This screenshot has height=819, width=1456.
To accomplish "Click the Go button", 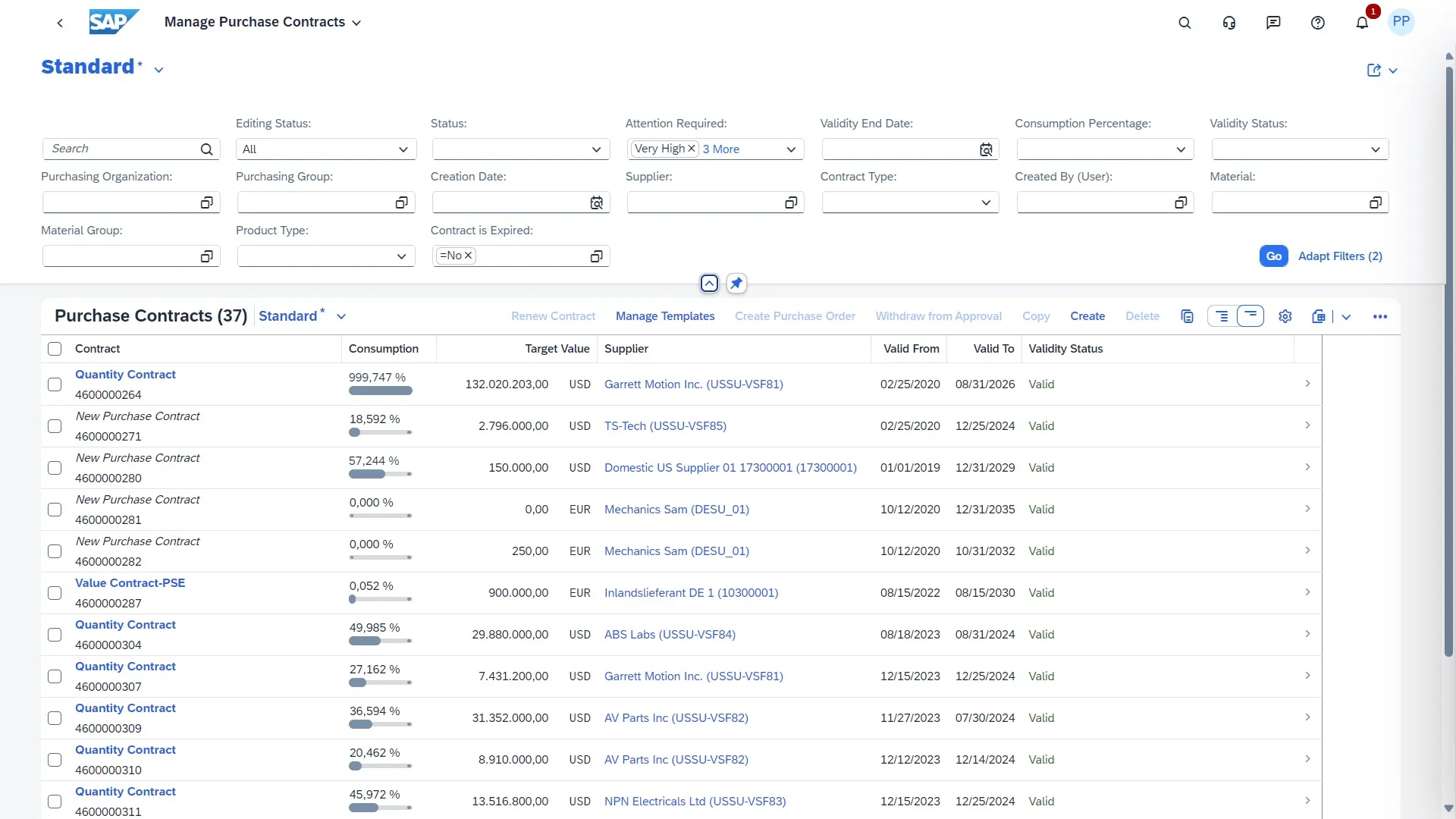I will point(1274,256).
